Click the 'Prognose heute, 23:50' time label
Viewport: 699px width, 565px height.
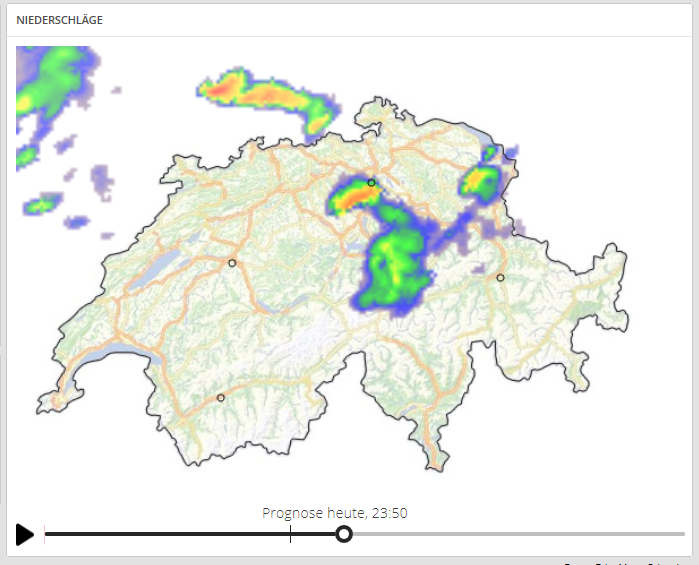pos(335,513)
